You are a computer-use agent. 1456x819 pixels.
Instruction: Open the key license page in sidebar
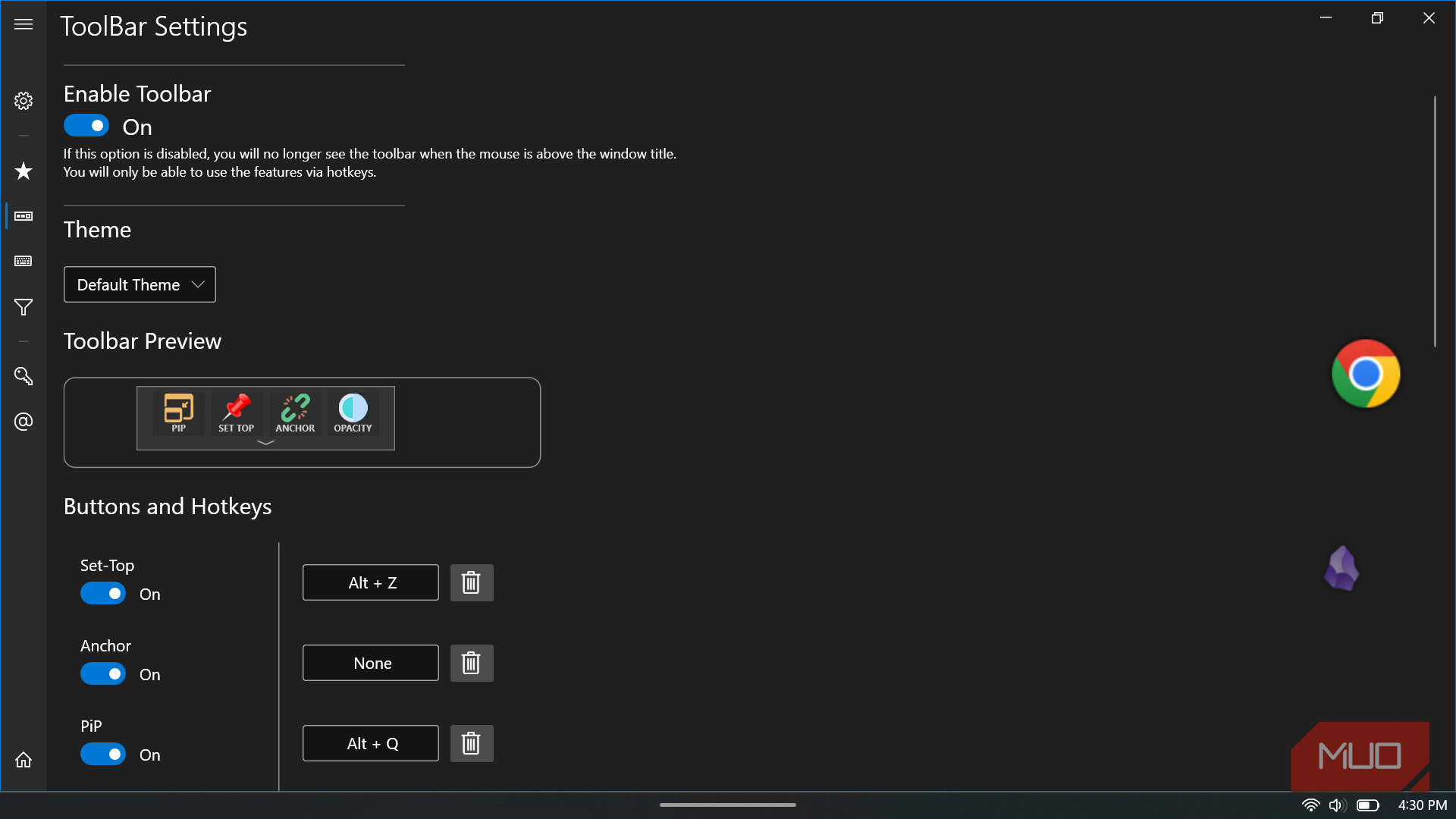24,376
